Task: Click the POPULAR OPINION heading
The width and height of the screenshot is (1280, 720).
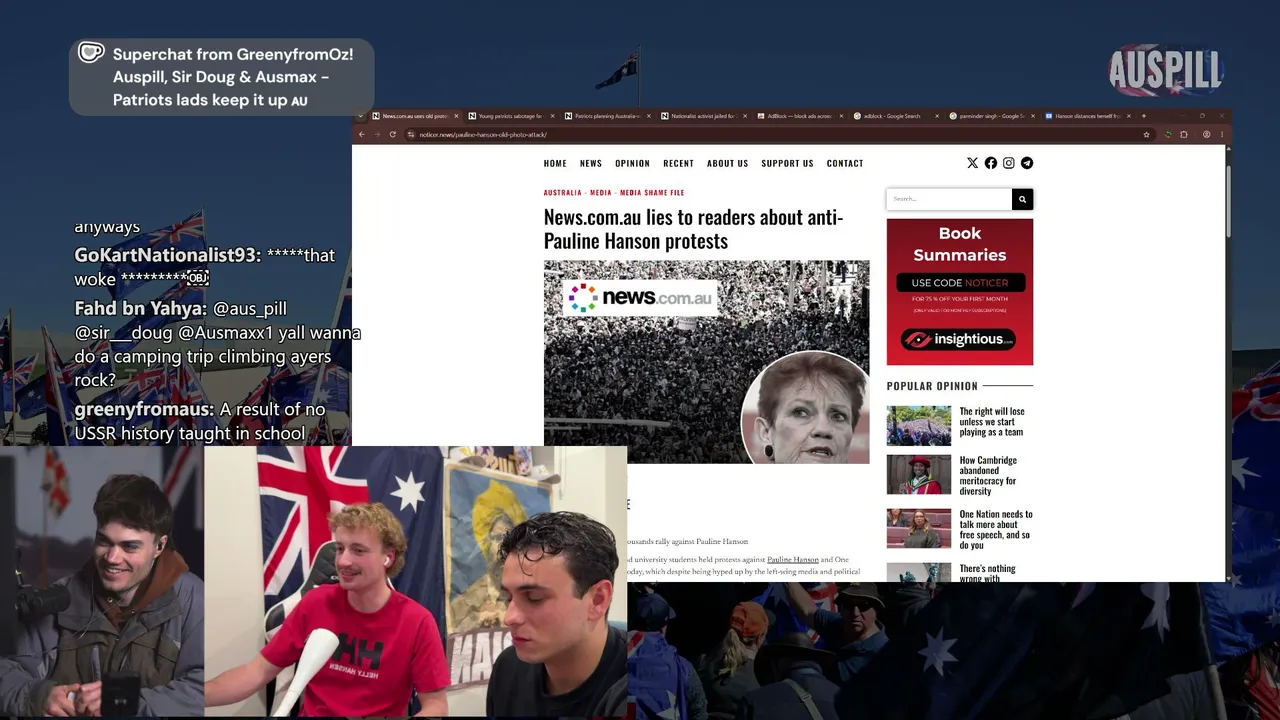Action: click(932, 386)
